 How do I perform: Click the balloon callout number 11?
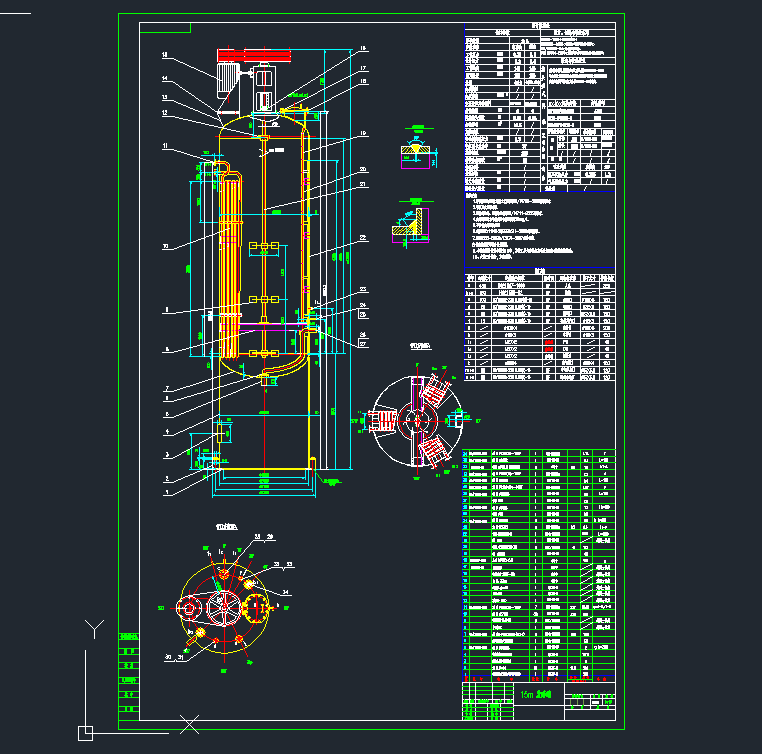click(x=165, y=146)
